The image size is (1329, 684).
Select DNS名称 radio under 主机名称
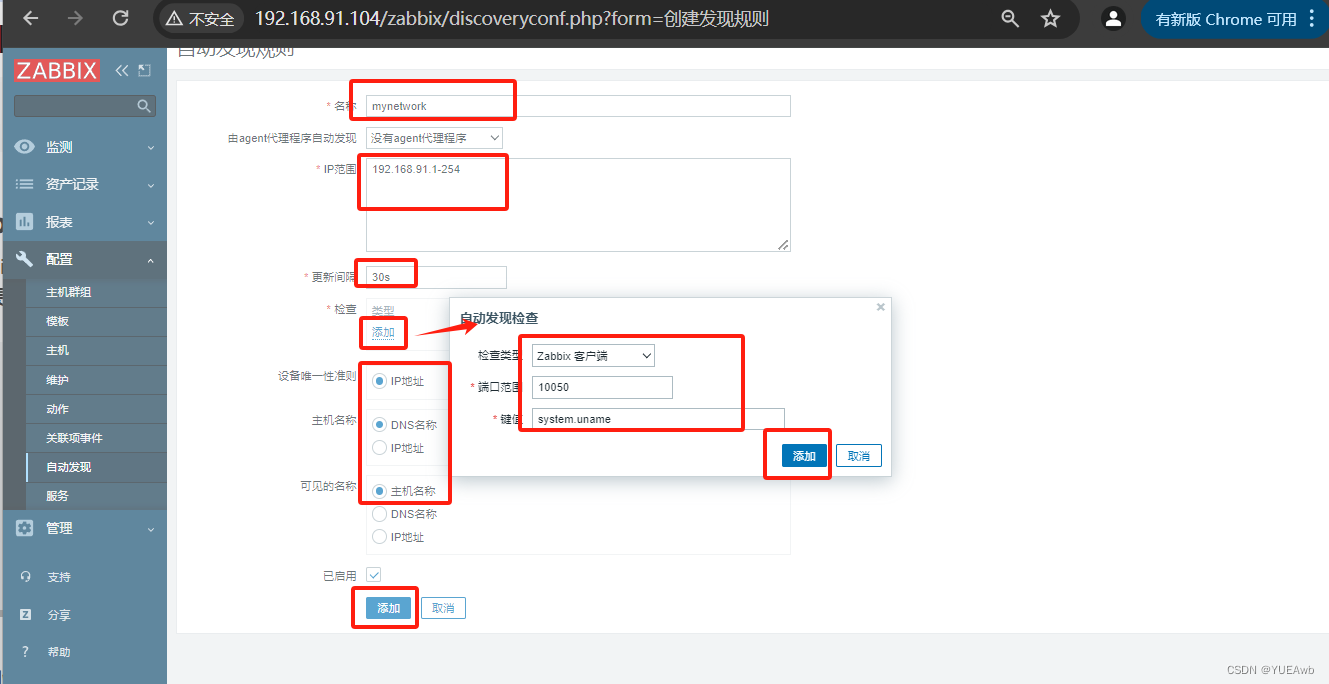coord(379,425)
